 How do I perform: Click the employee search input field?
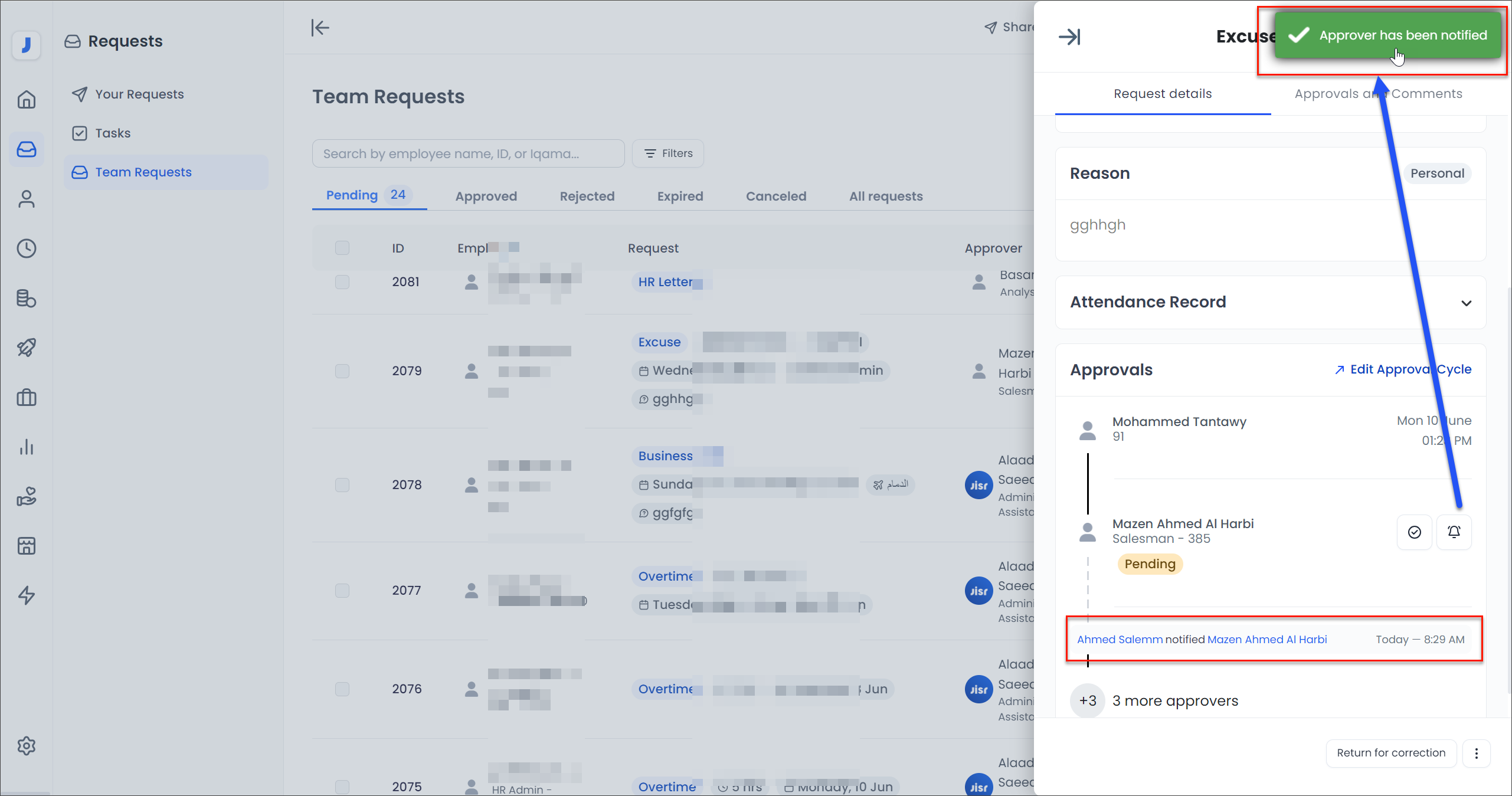[x=468, y=153]
